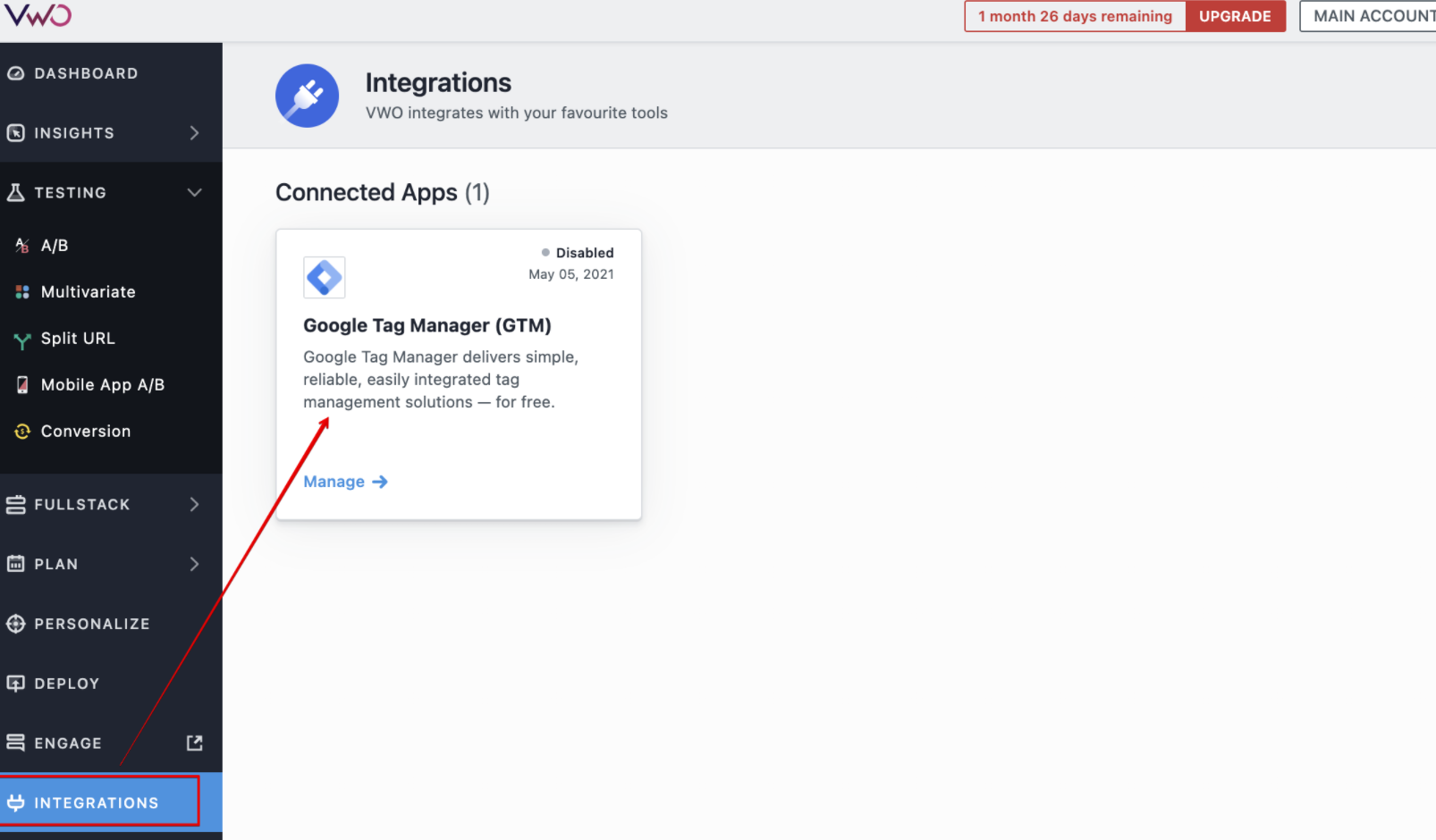Click the Manage link on GTM card
Image resolution: width=1436 pixels, height=840 pixels.
[x=345, y=482]
